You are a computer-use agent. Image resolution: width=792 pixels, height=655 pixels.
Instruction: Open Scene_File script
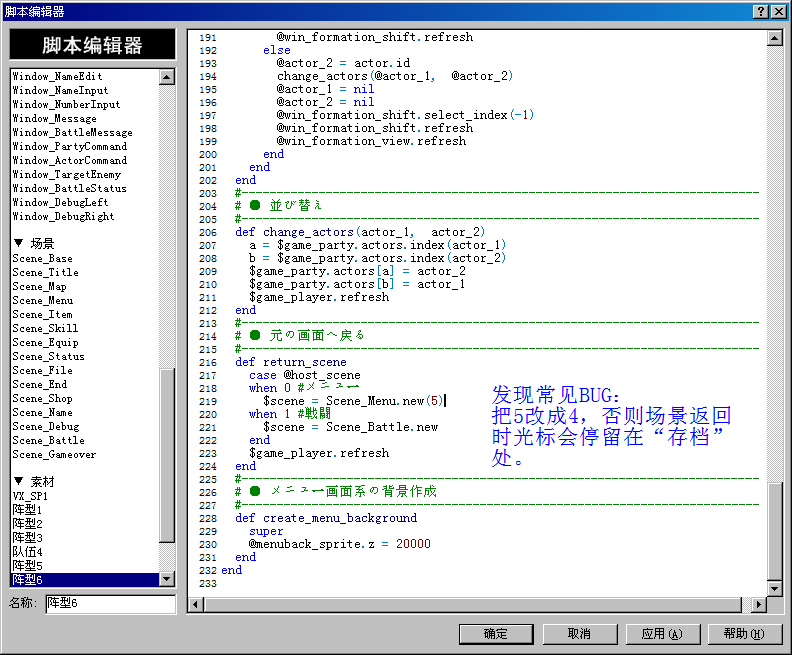pos(42,371)
